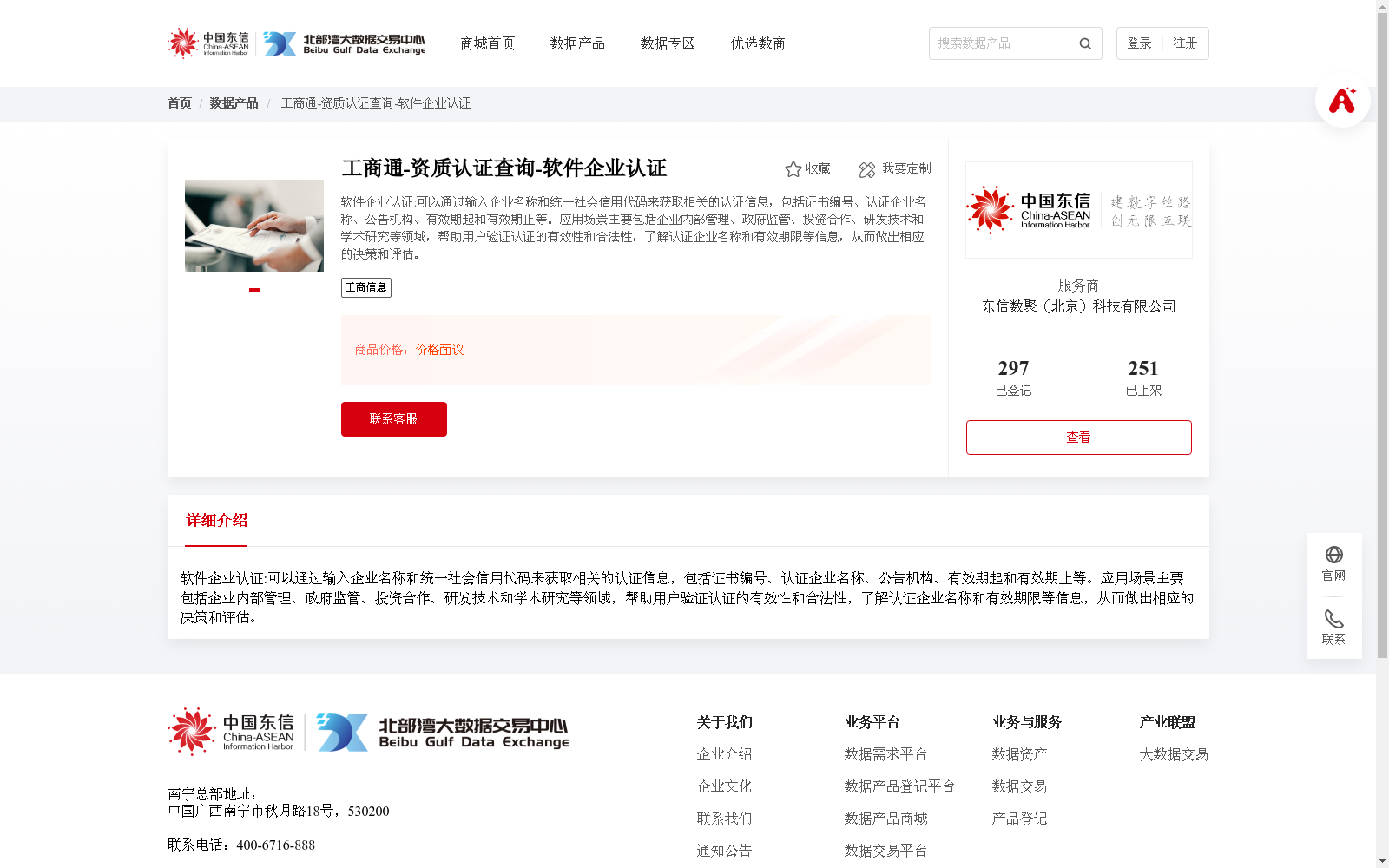
Task: Open footer link 数据交易 under 业务与服务
Action: click(x=1019, y=786)
